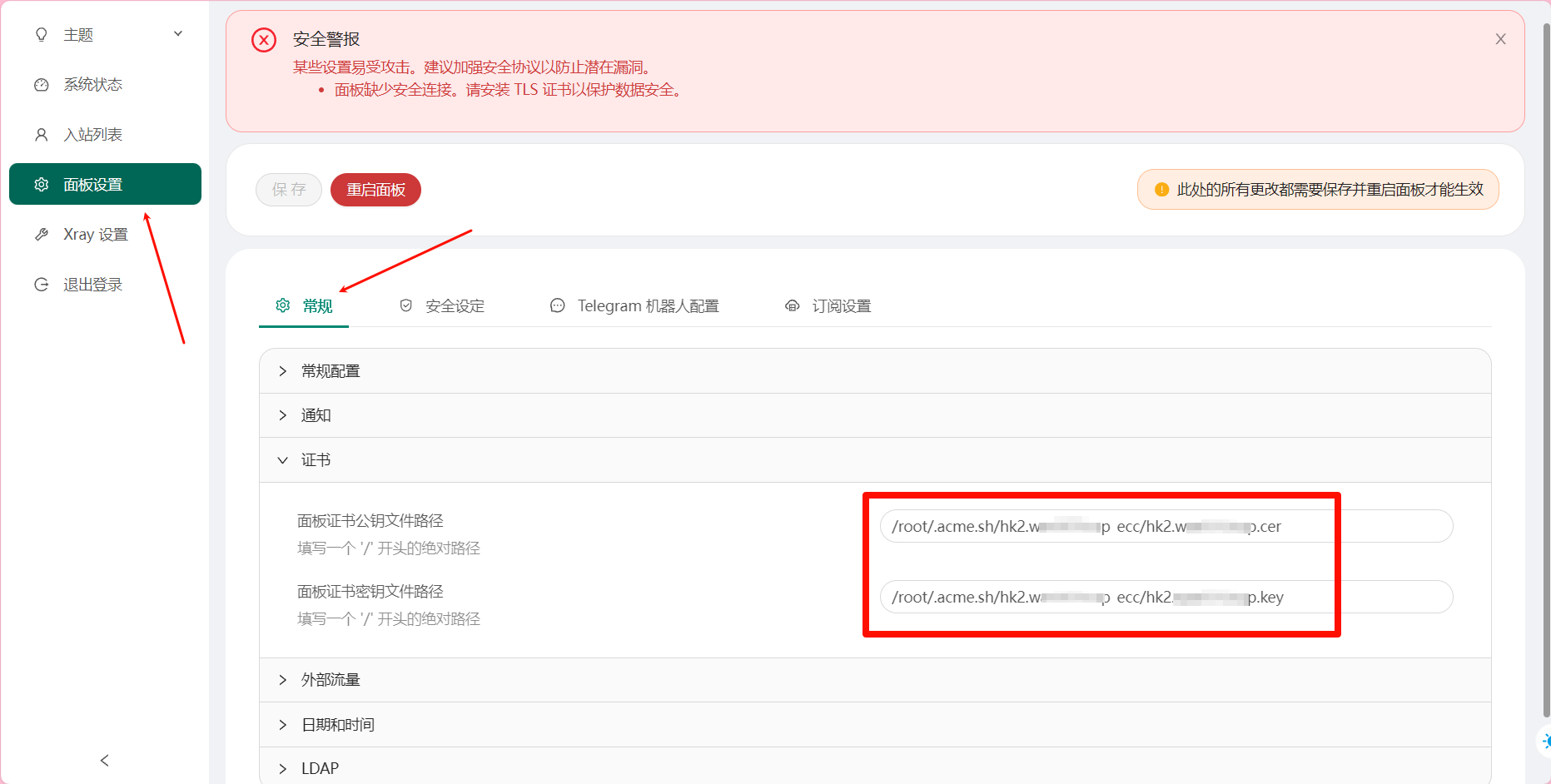
Task: Click the user icon for inbound list
Action: click(41, 135)
